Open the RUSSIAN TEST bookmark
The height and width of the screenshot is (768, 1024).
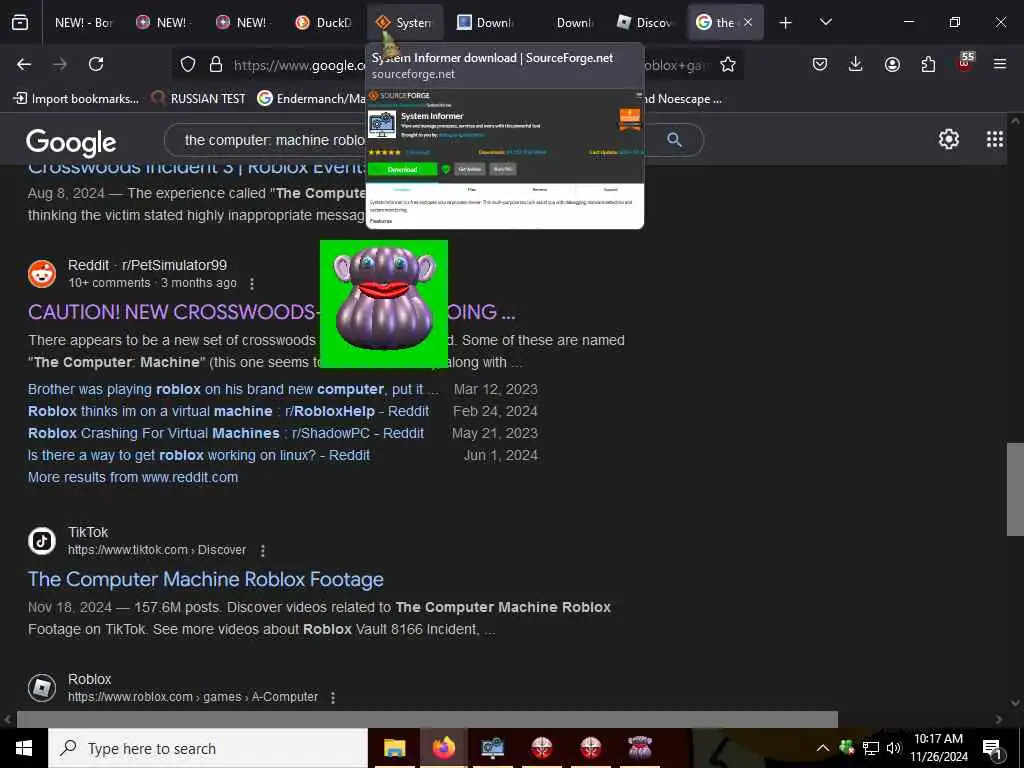(198, 99)
